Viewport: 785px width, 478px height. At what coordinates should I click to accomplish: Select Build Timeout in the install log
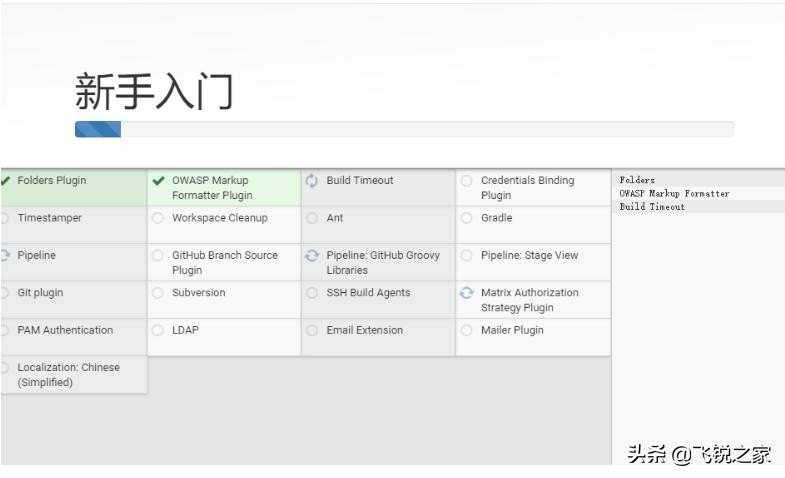(652, 207)
